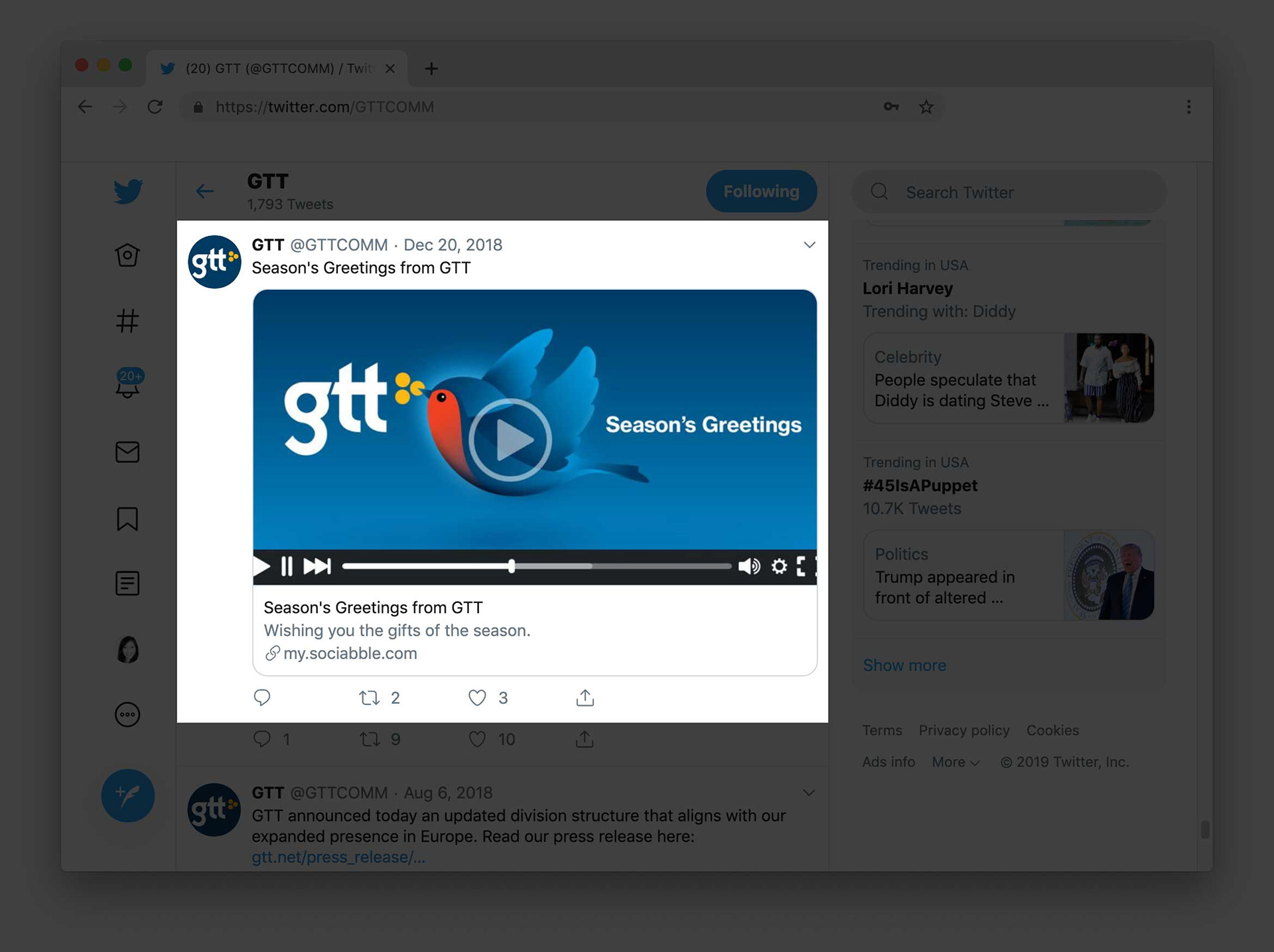Open the More dropdown in footer
Viewport: 1274px width, 952px height.
tap(955, 762)
